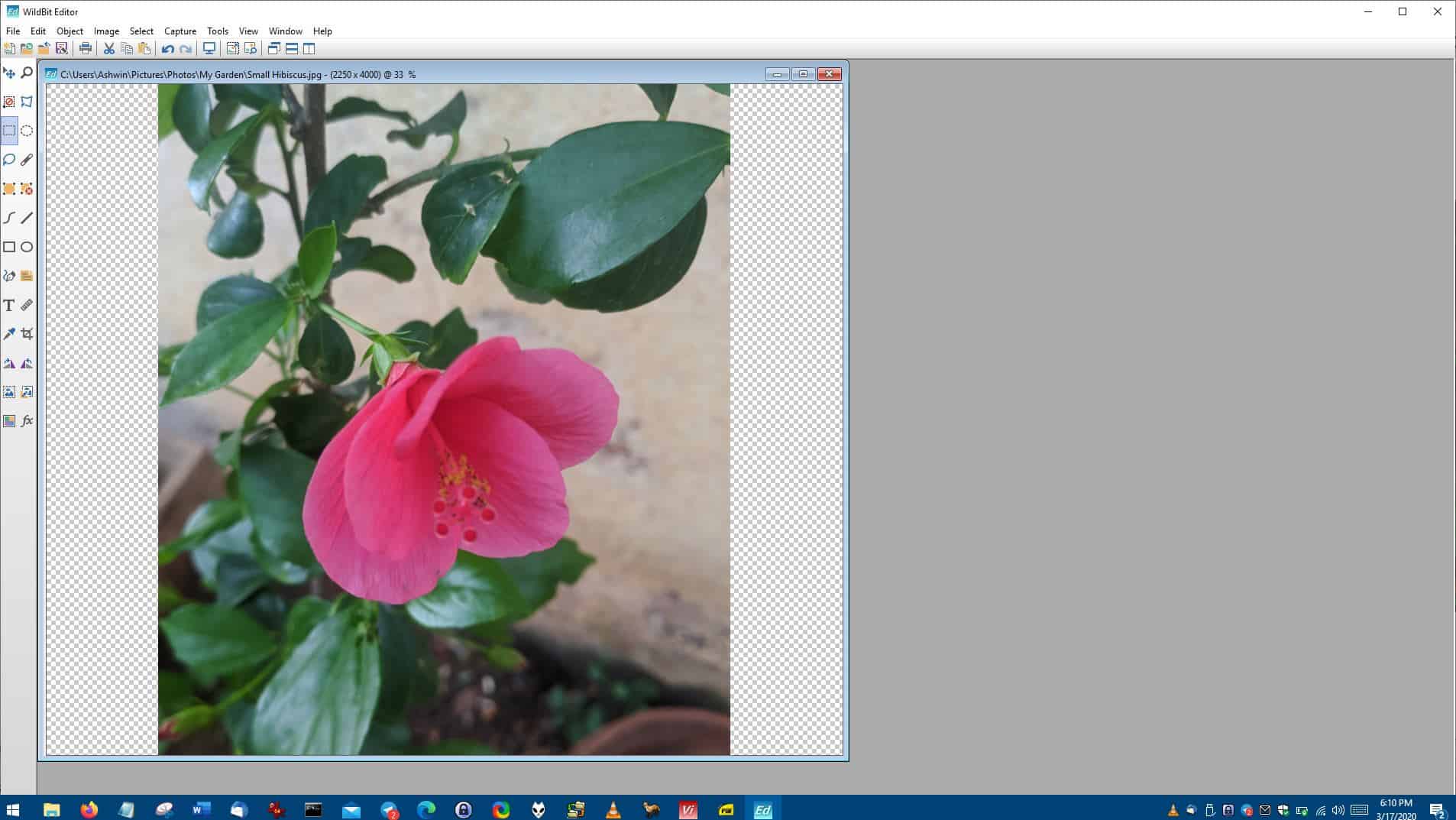The image size is (1456, 820).
Task: Choose the Text tool
Action: point(9,305)
